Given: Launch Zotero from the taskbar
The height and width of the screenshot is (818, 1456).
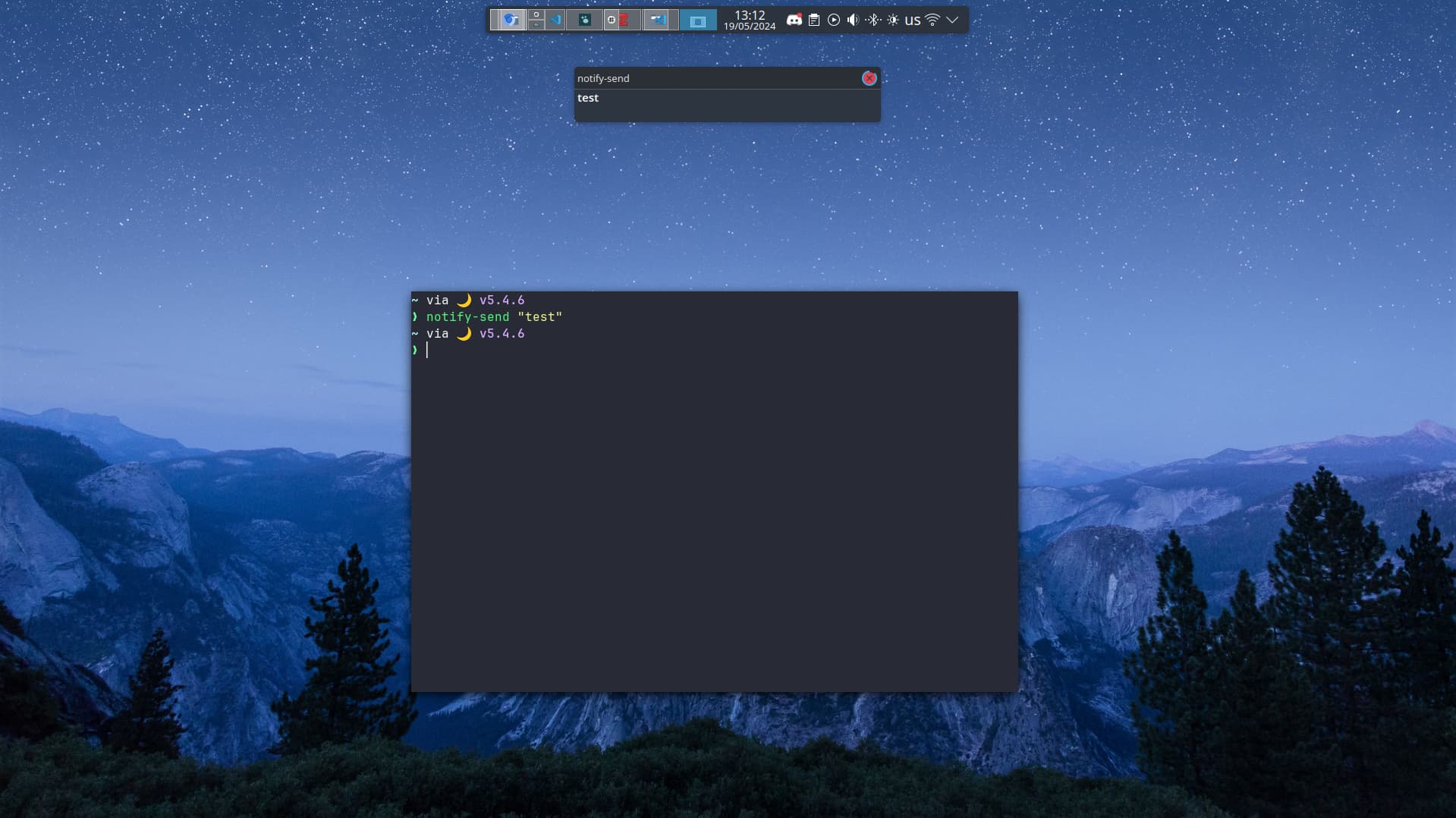Looking at the screenshot, I should 624,20.
